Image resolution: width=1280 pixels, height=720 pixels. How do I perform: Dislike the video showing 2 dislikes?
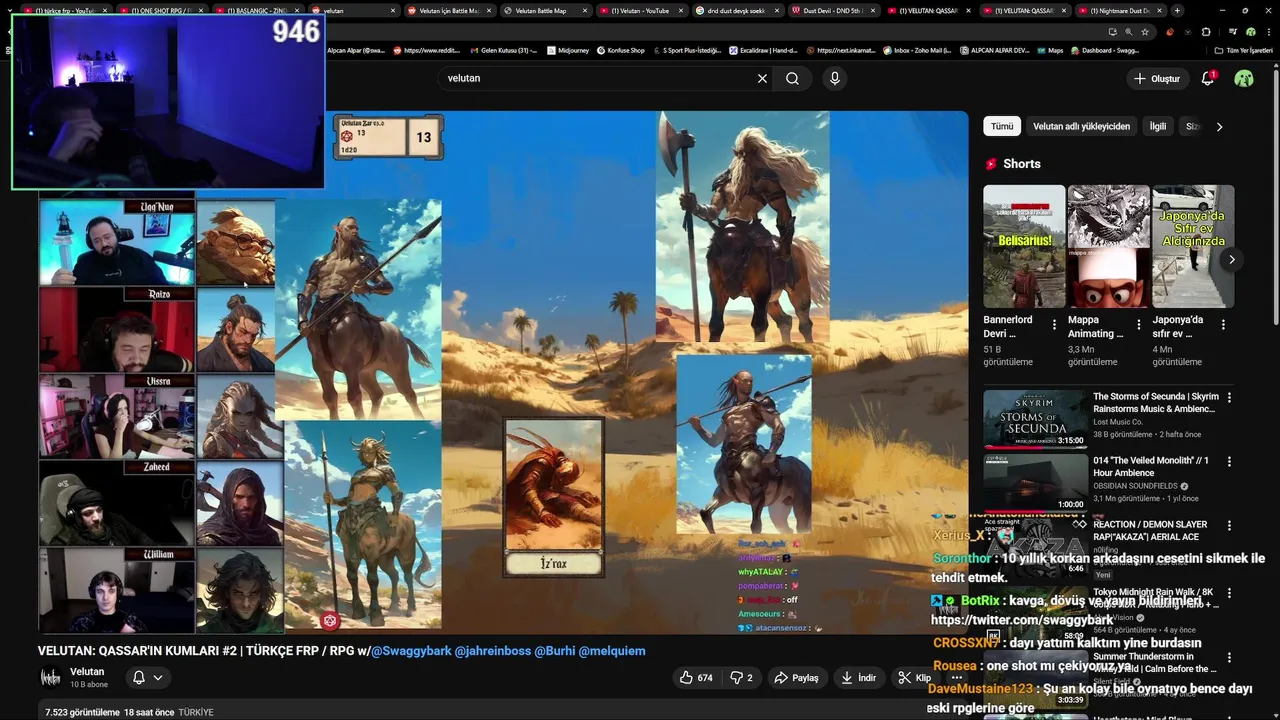coord(741,677)
